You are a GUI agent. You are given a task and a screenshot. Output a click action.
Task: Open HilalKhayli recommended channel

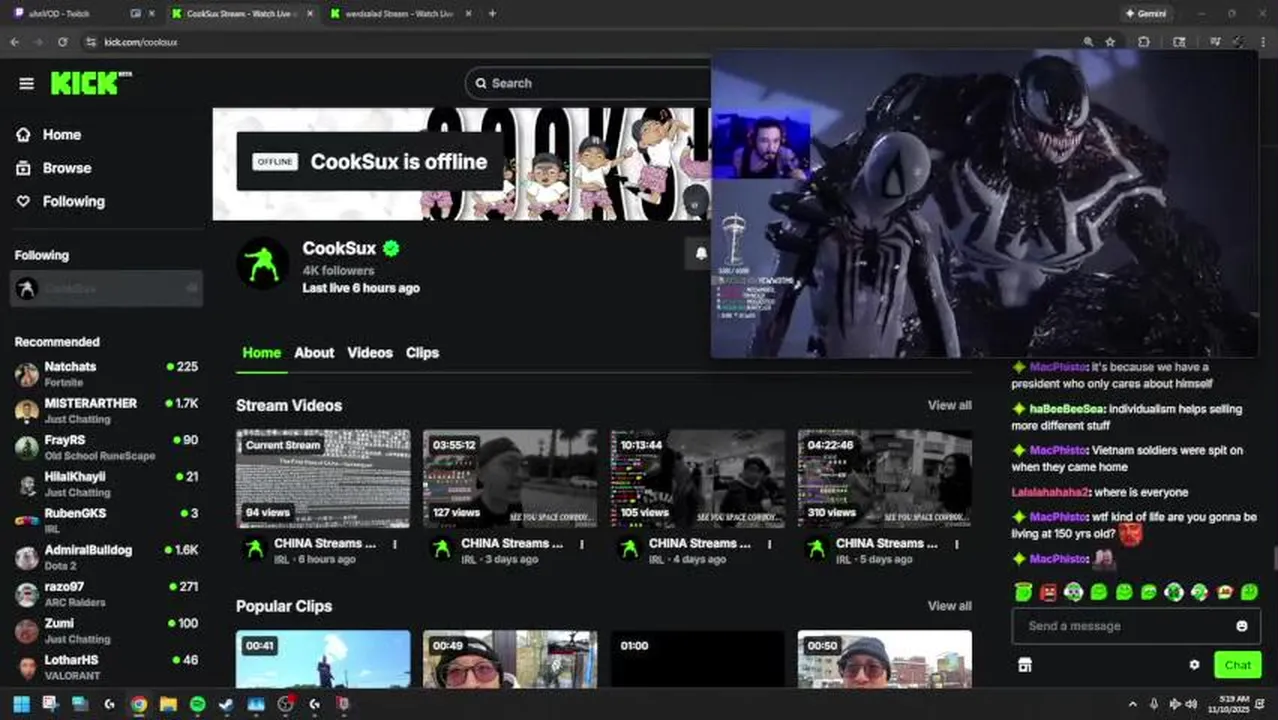point(107,484)
